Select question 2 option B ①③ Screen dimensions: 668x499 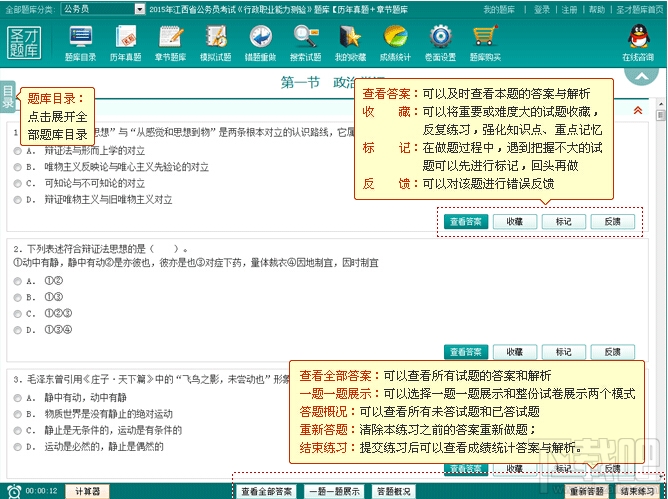pos(17,297)
